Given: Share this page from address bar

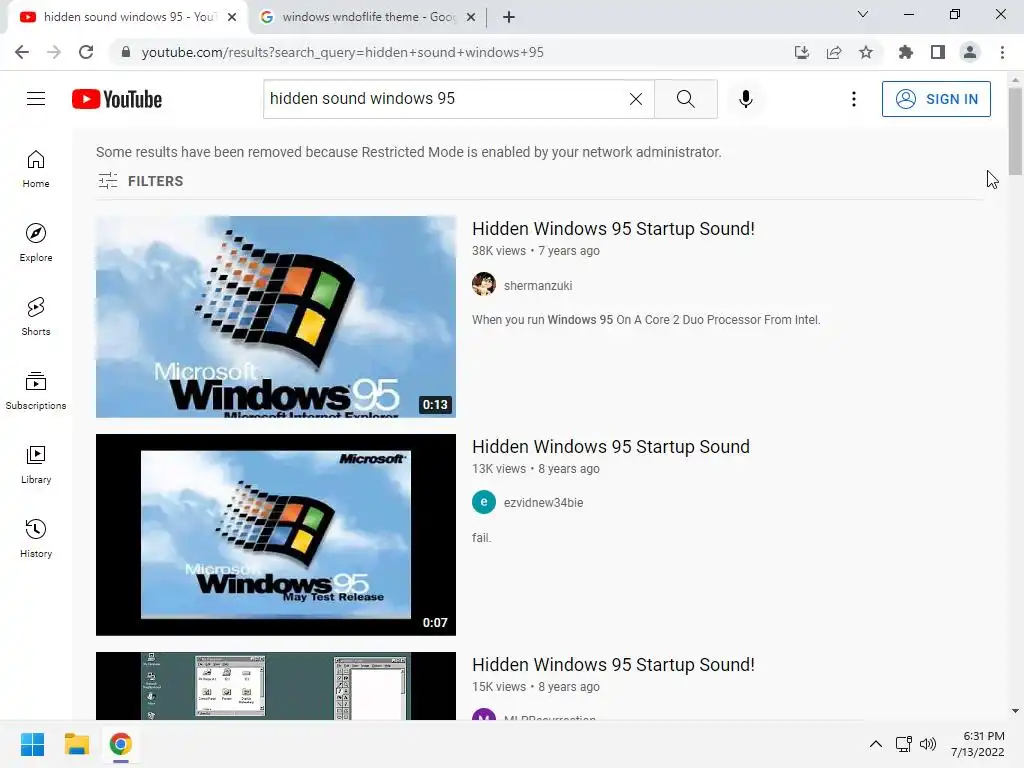Looking at the screenshot, I should (834, 52).
